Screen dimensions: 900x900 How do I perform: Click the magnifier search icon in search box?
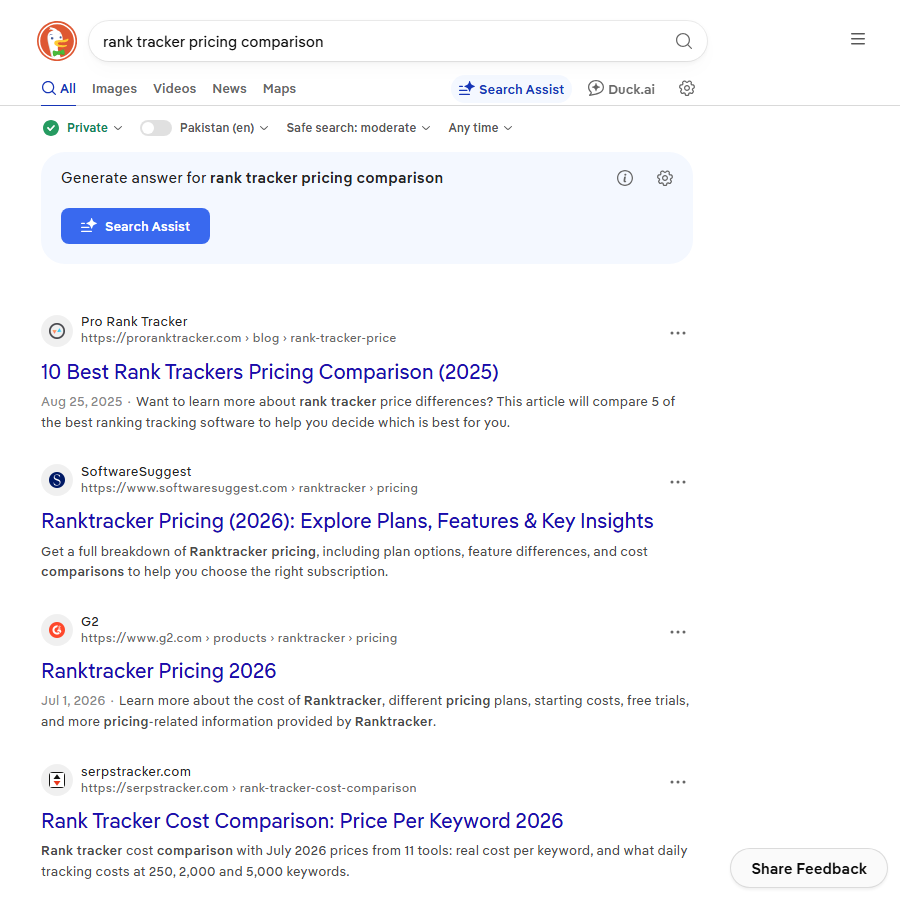point(683,41)
